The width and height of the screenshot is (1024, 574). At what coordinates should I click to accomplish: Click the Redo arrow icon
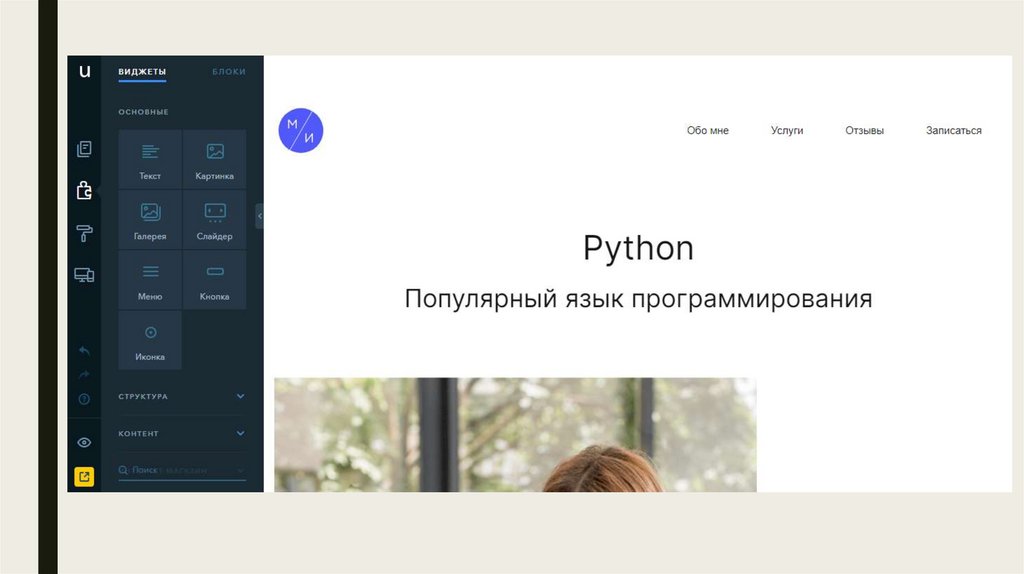click(84, 375)
